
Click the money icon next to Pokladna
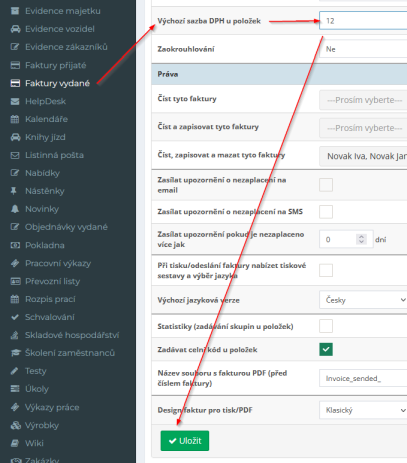[x=15, y=245]
